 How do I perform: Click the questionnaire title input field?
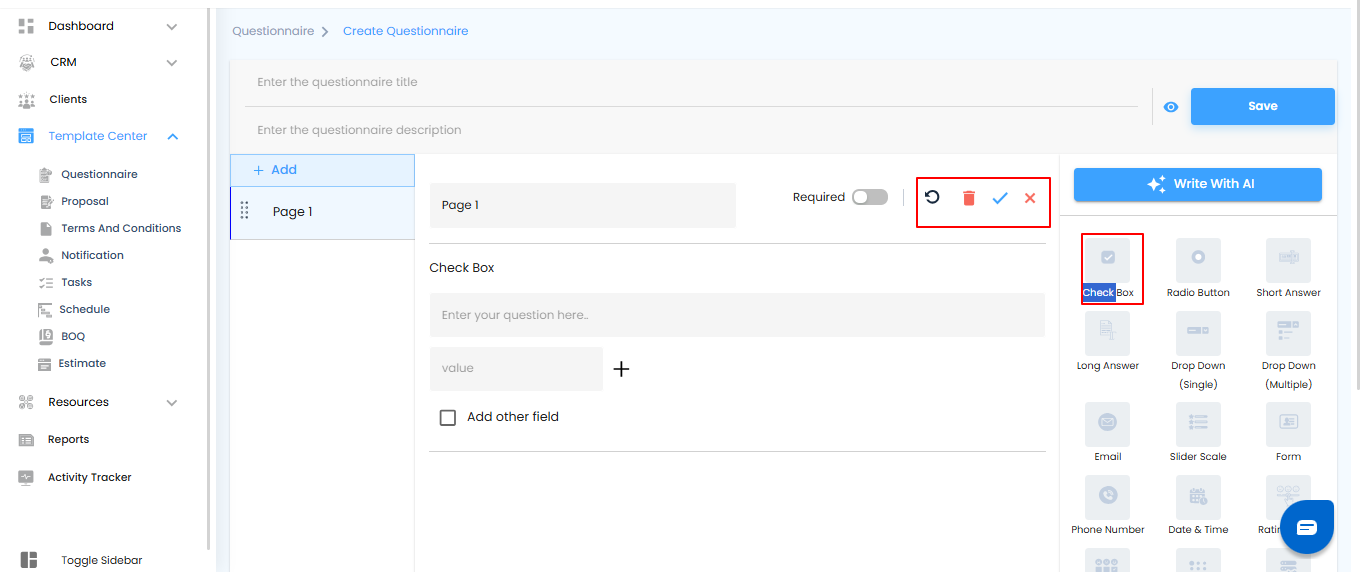pyautogui.click(x=690, y=82)
